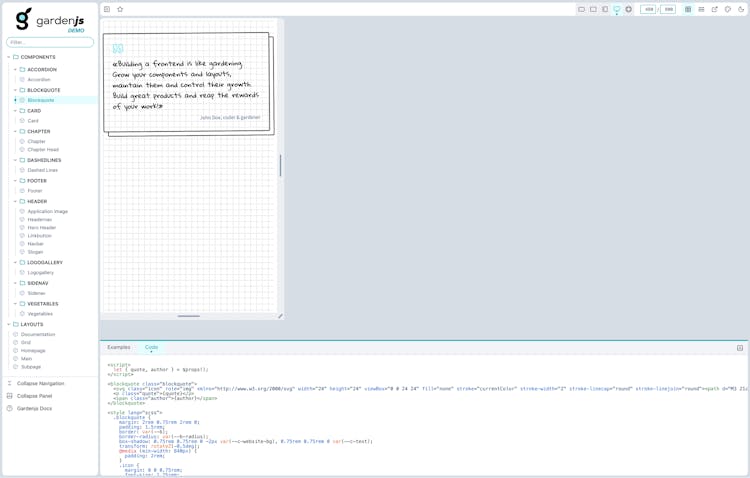Click the plus circle icon in toolbar
Screen dimensions: 750x478
click(629, 10)
